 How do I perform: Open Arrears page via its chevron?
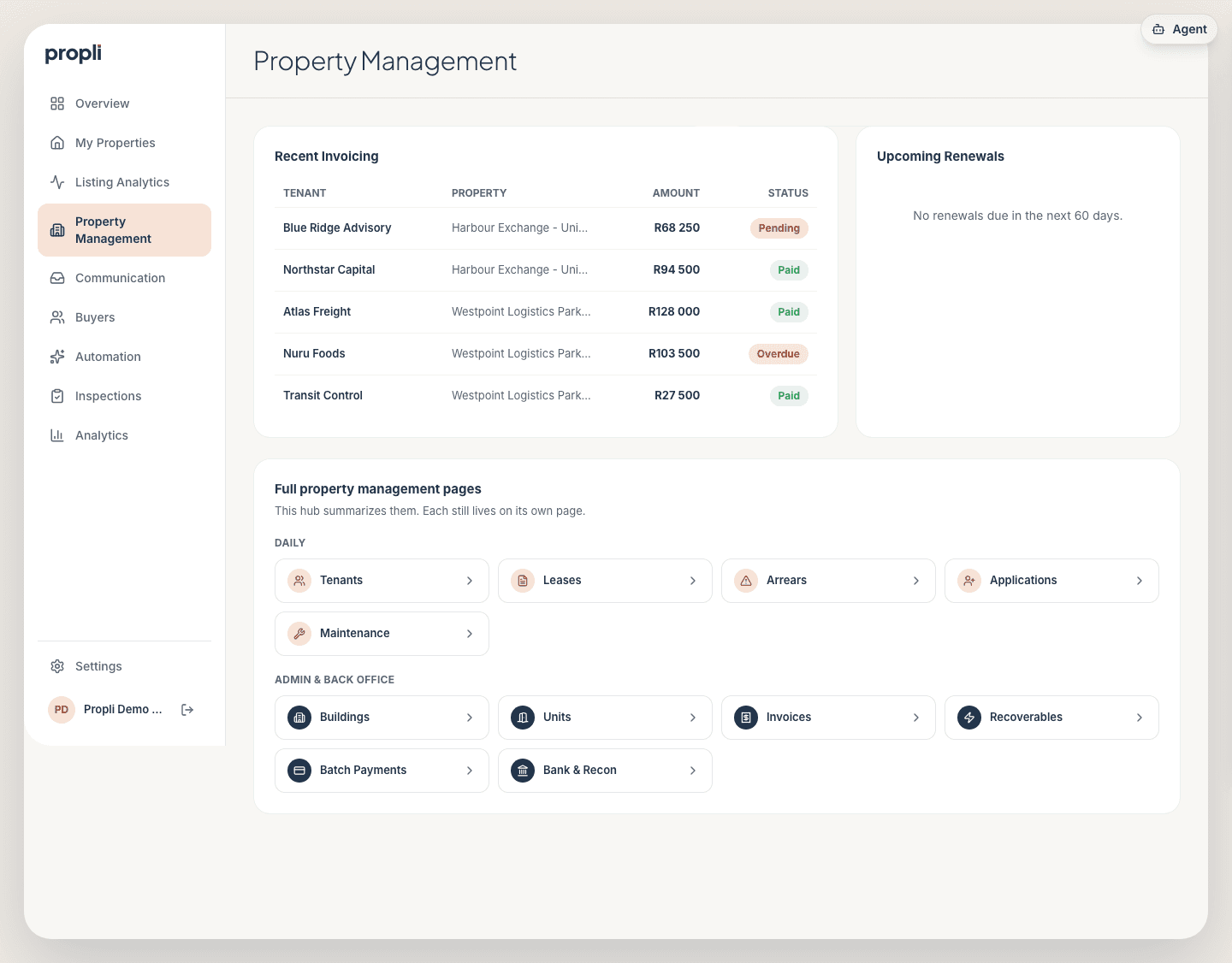tap(916, 581)
